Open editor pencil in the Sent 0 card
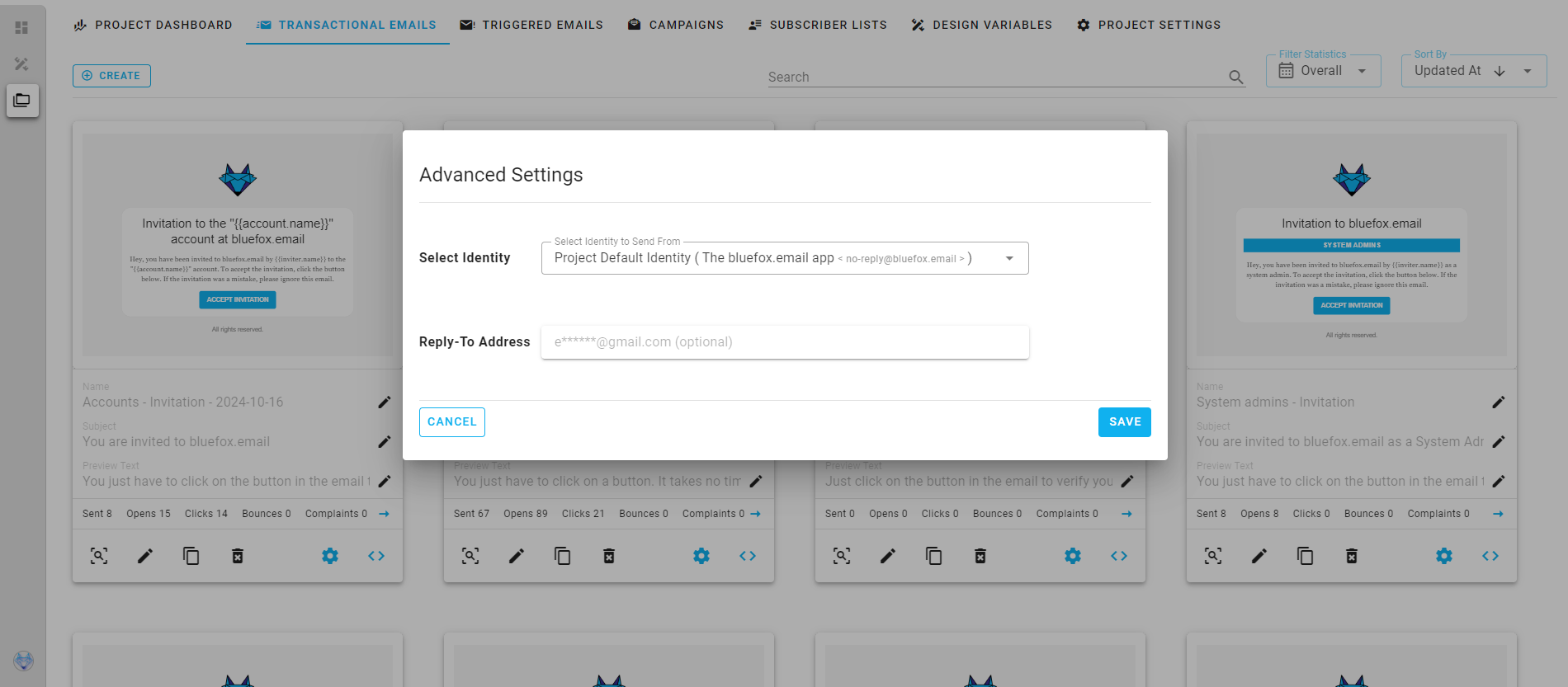Image resolution: width=1568 pixels, height=687 pixels. [888, 556]
